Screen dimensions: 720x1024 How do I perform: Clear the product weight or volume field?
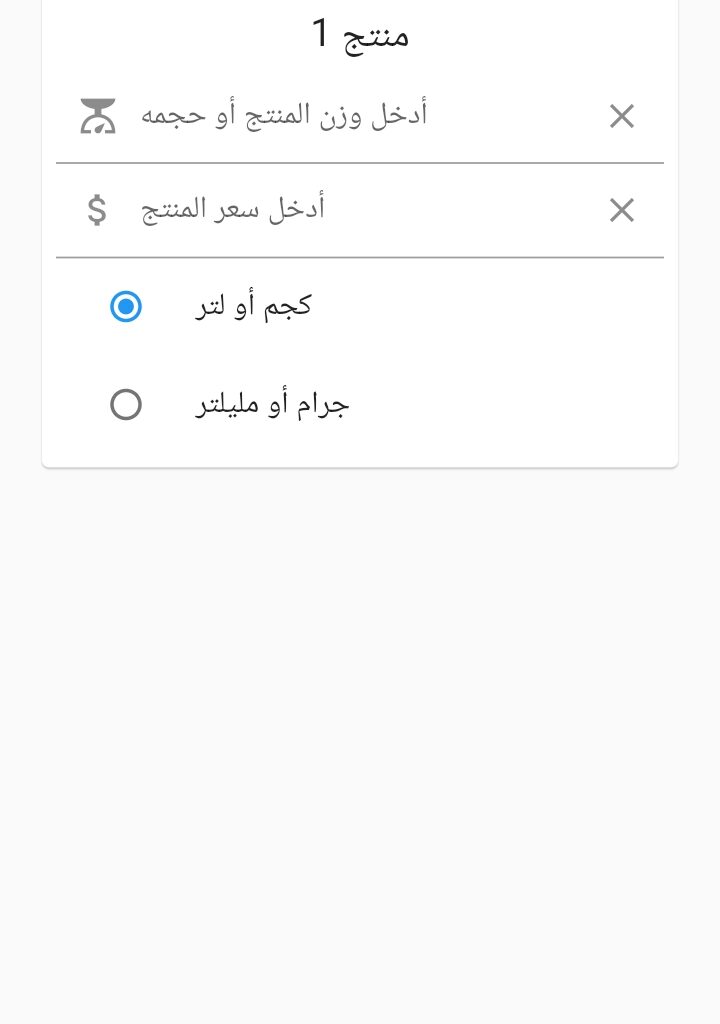(x=622, y=117)
